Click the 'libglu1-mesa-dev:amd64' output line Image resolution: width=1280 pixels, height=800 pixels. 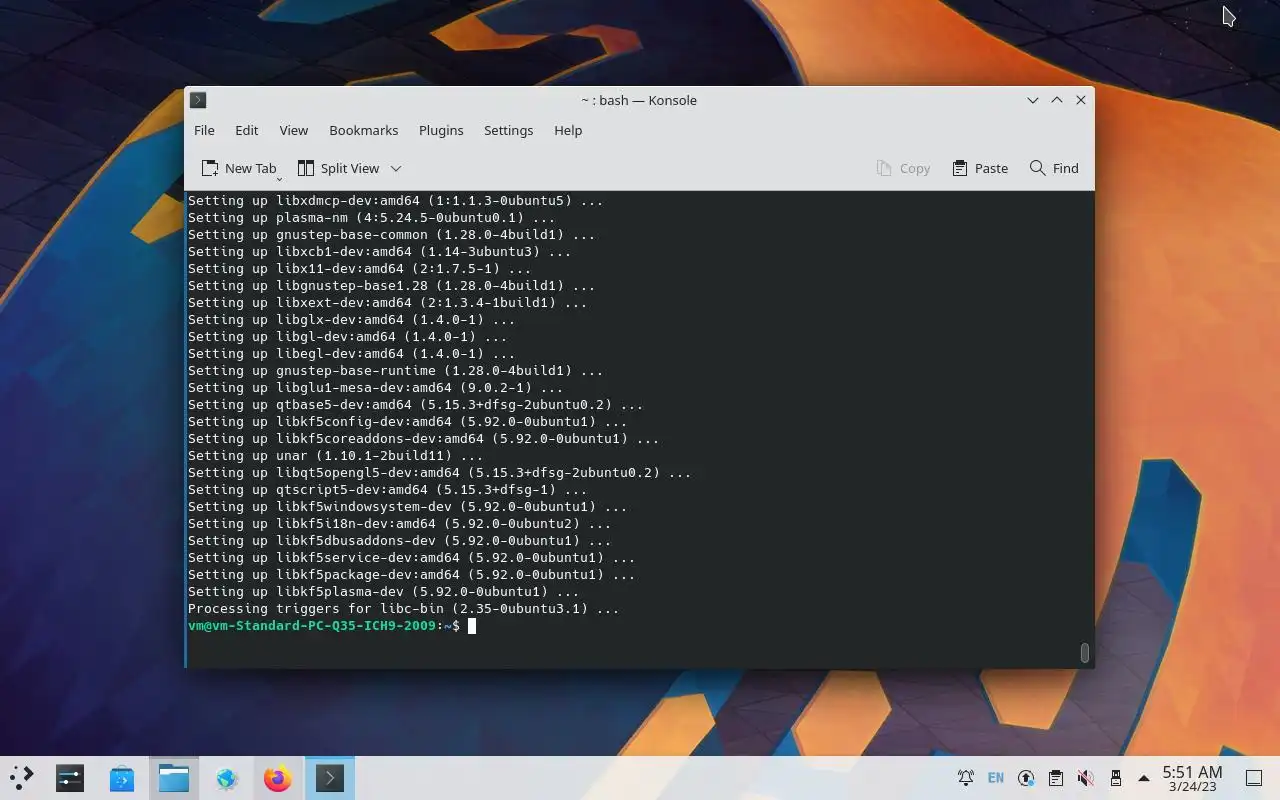(x=375, y=388)
